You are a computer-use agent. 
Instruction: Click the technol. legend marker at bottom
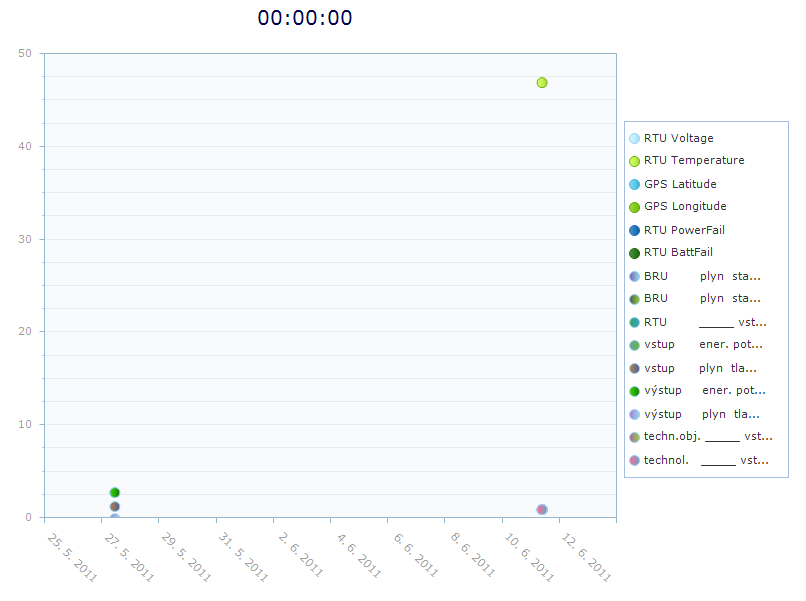[x=634, y=460]
